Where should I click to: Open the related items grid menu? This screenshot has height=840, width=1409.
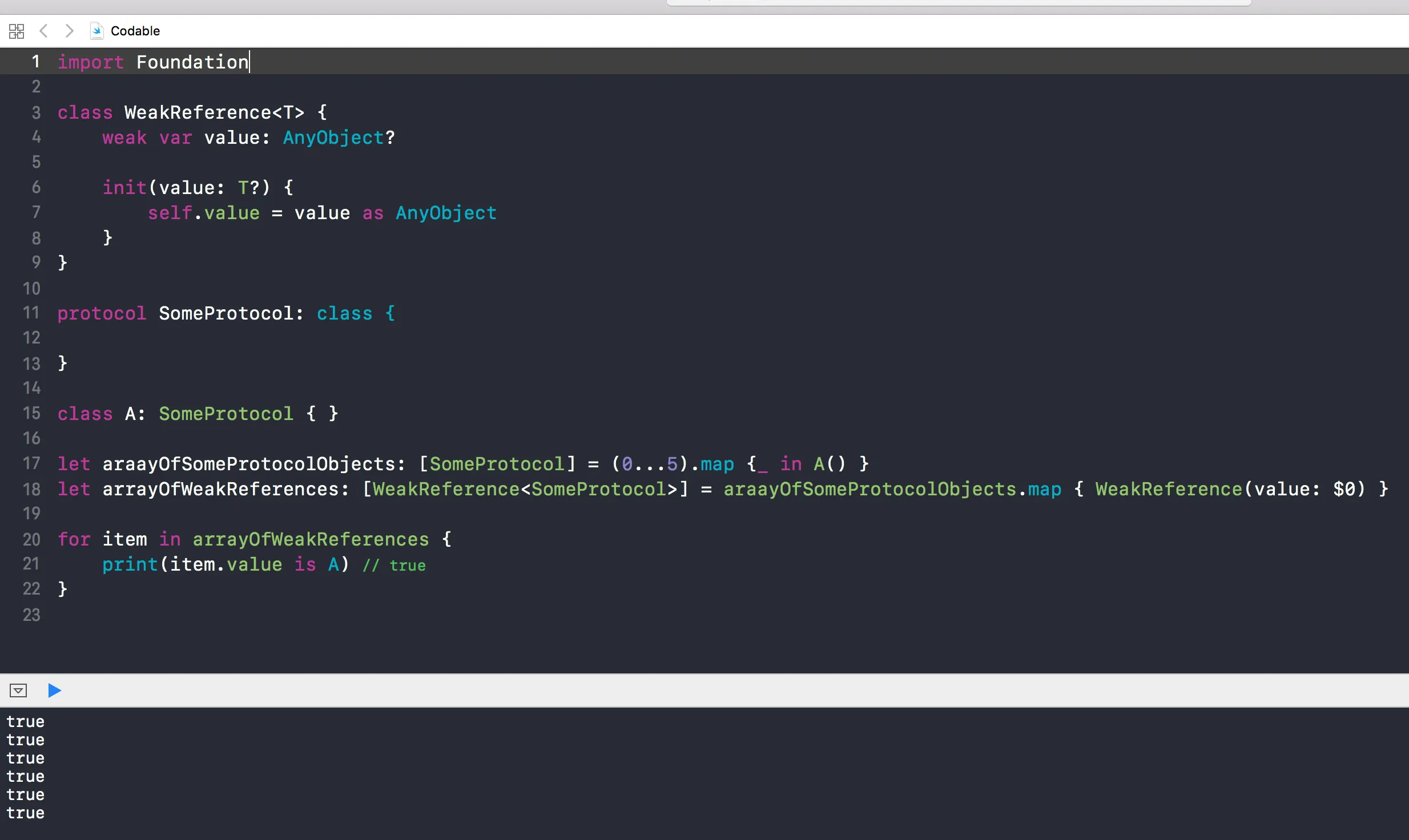point(17,31)
